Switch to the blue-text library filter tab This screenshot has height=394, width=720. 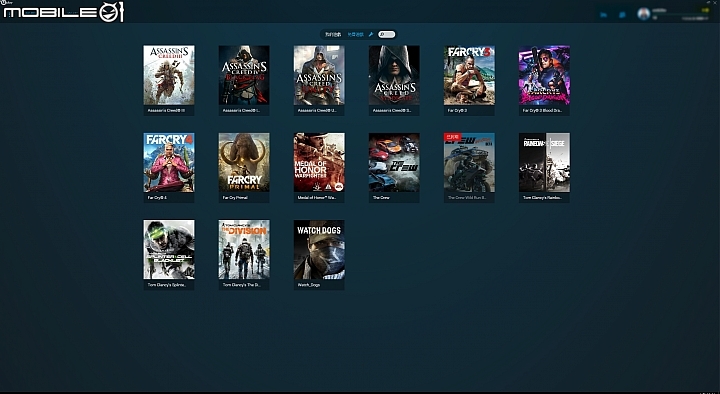(x=355, y=34)
